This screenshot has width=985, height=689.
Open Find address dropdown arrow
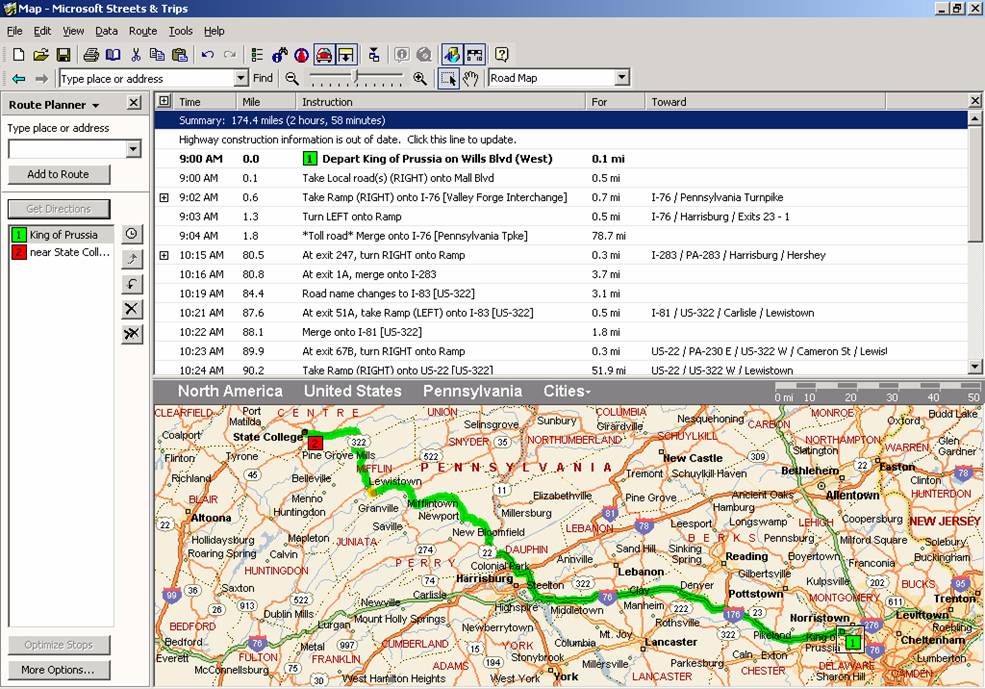tap(241, 78)
